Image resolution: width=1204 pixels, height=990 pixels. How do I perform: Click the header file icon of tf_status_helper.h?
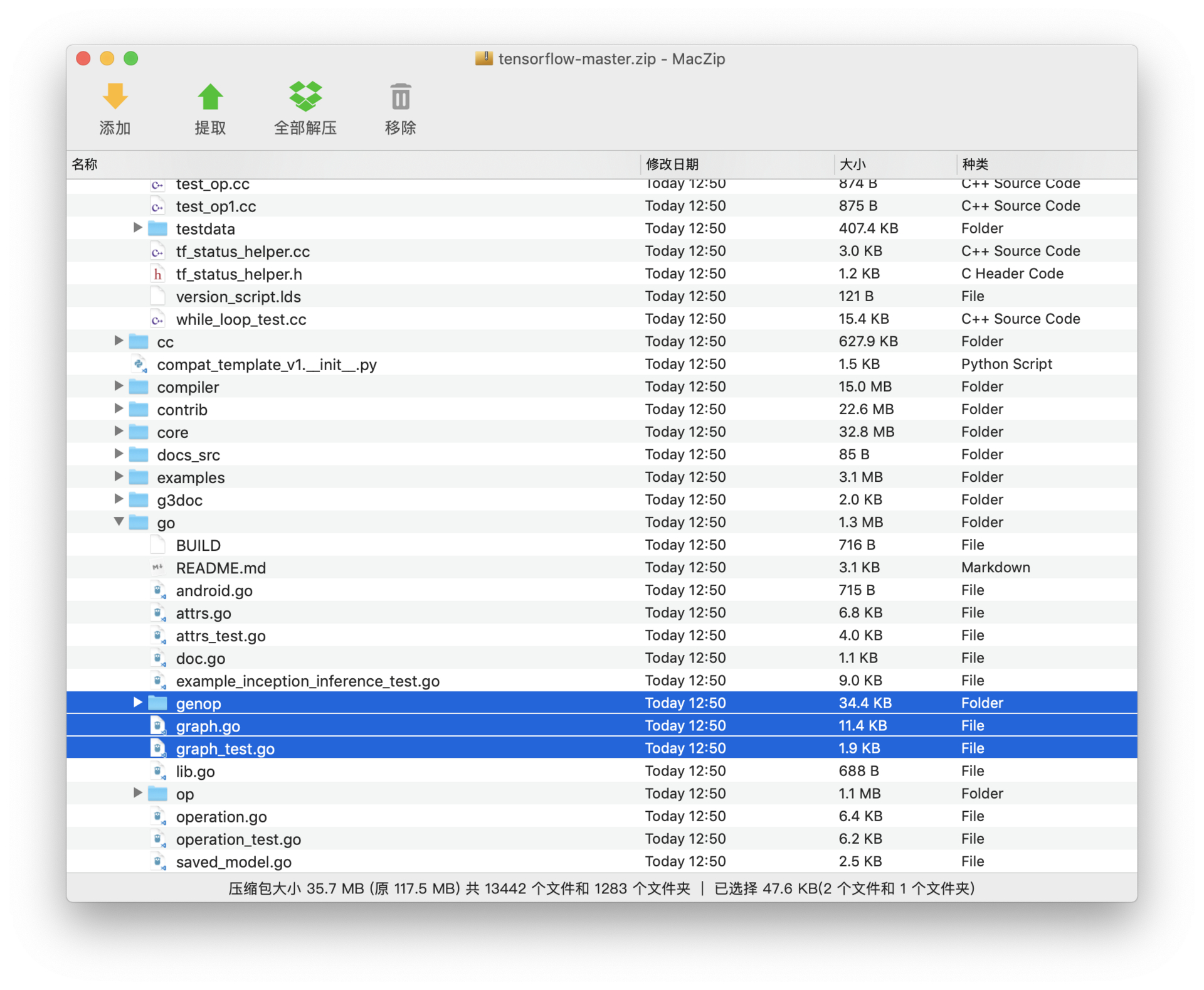pos(157,274)
